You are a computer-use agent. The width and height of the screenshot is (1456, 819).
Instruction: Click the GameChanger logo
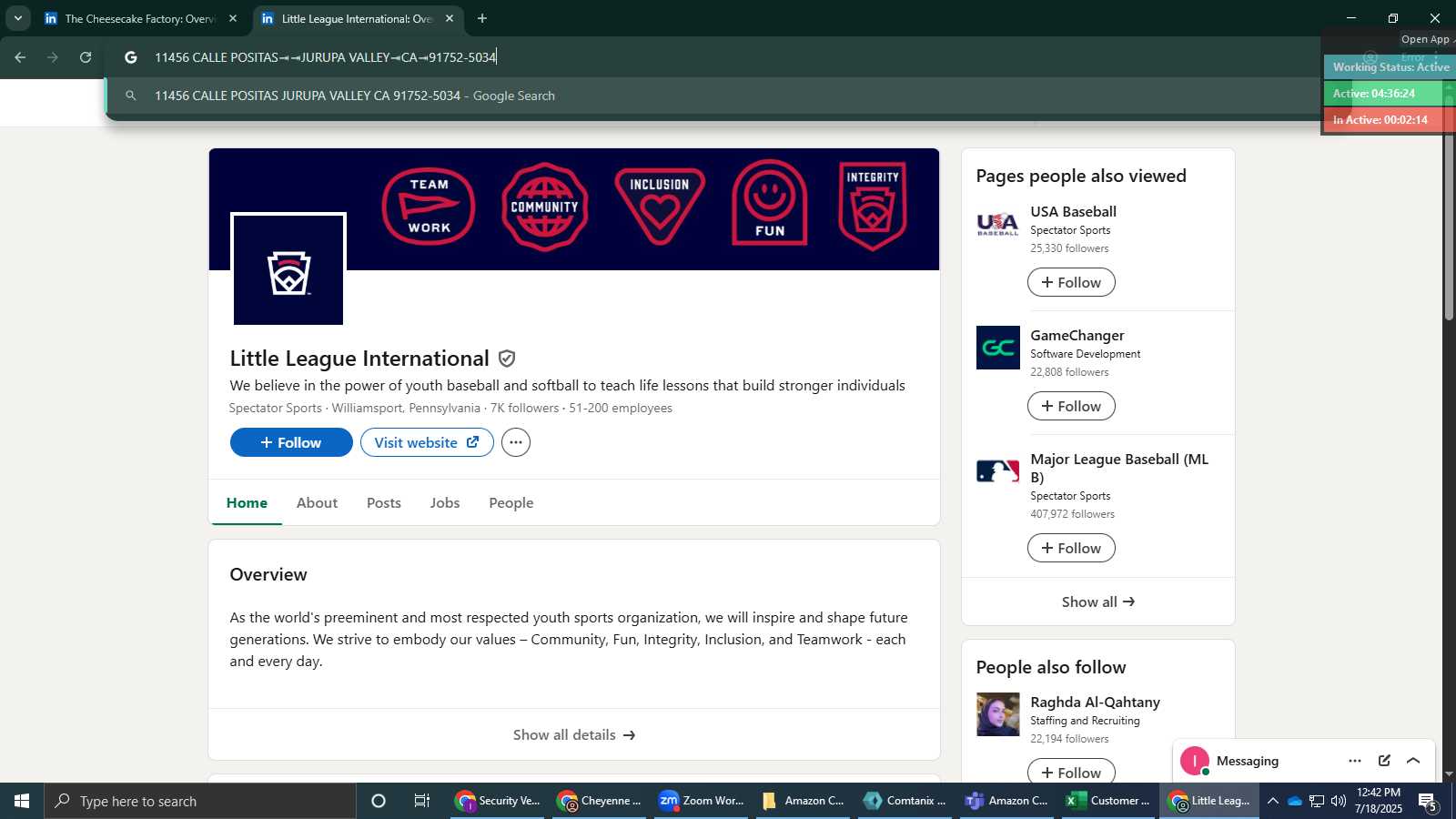[998, 348]
